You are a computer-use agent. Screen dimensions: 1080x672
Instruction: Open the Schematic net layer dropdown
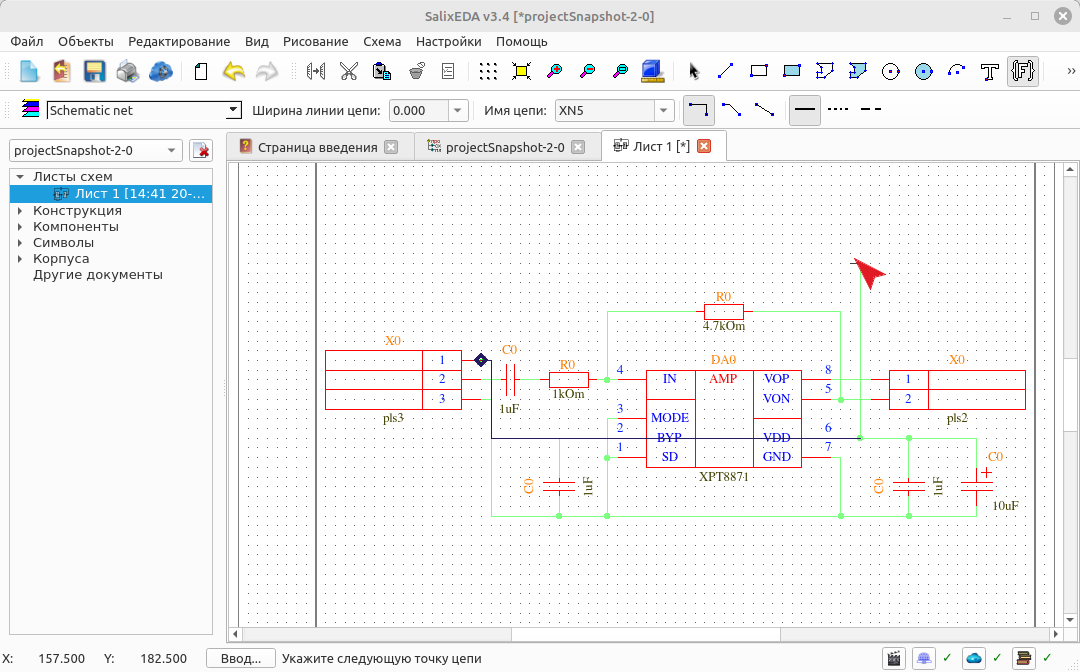[x=233, y=109]
